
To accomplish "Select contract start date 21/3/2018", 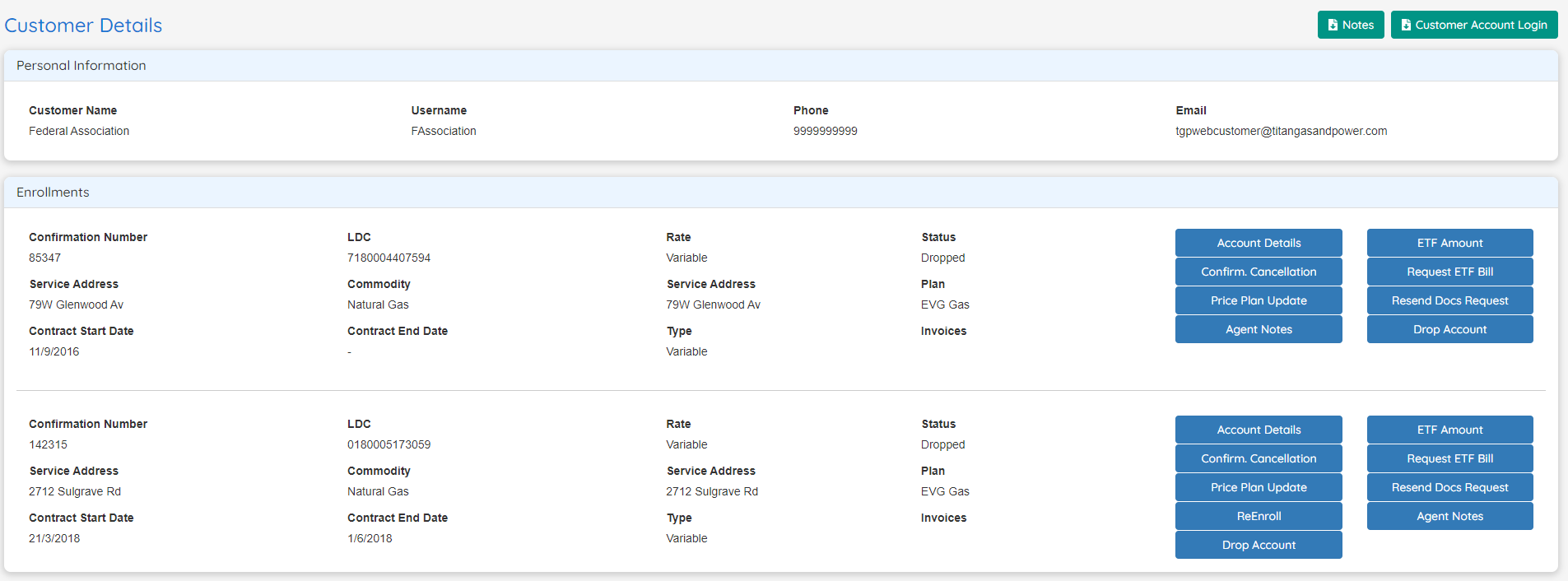I will click(x=54, y=538).
